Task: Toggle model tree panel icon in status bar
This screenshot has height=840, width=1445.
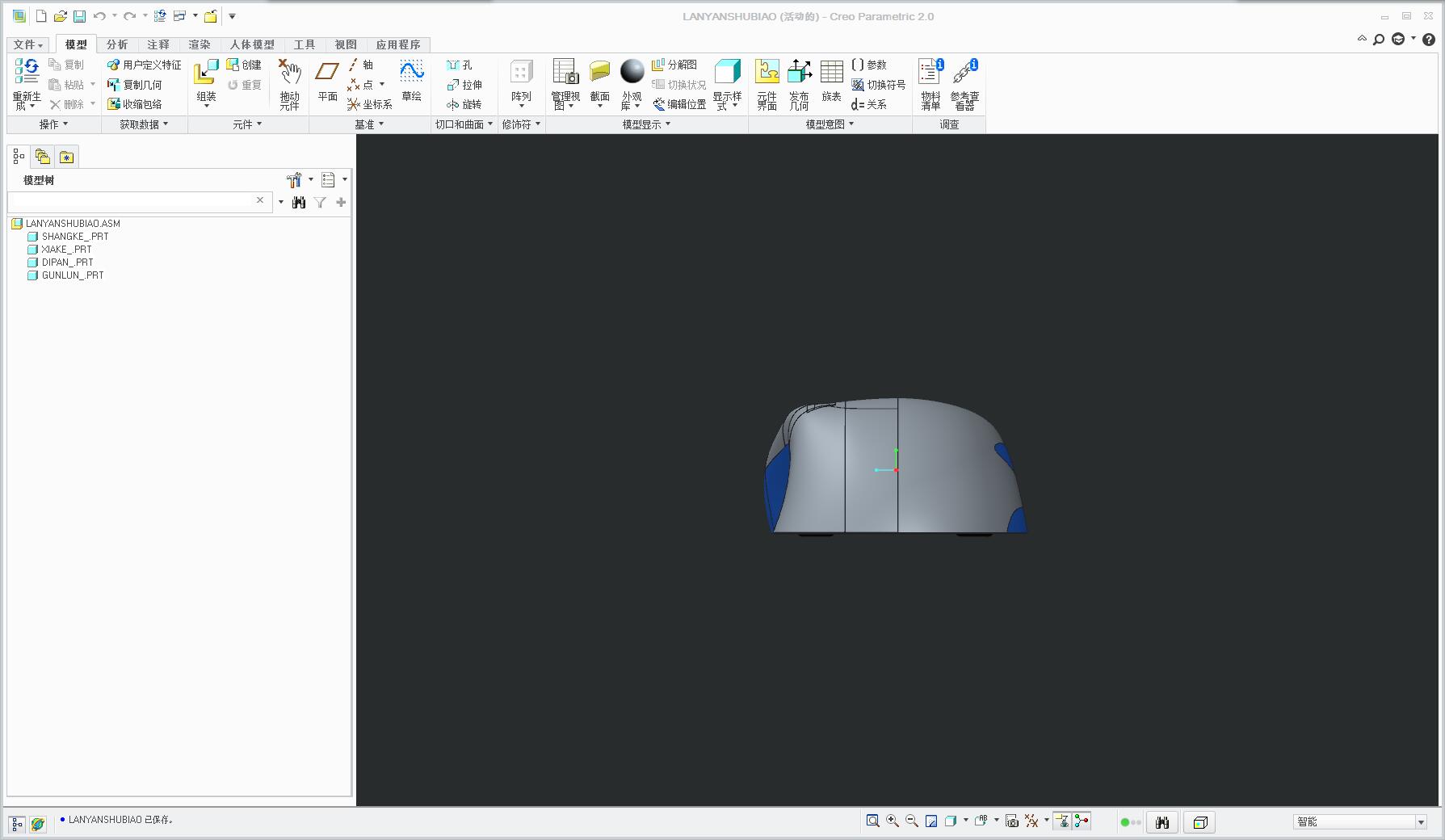Action: click(x=17, y=824)
